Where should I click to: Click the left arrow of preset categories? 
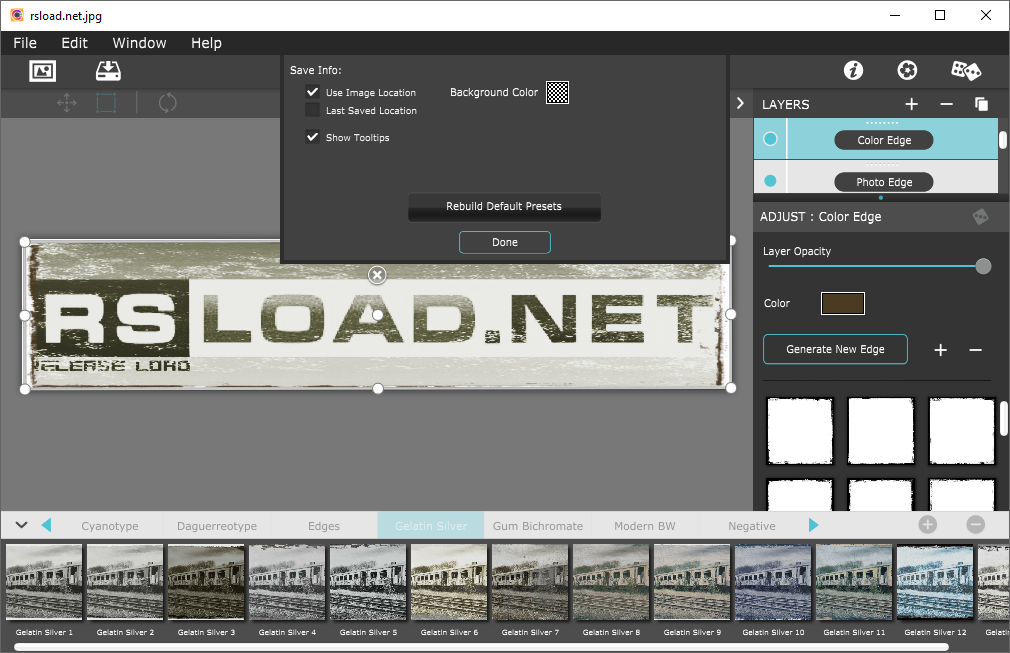coord(46,525)
